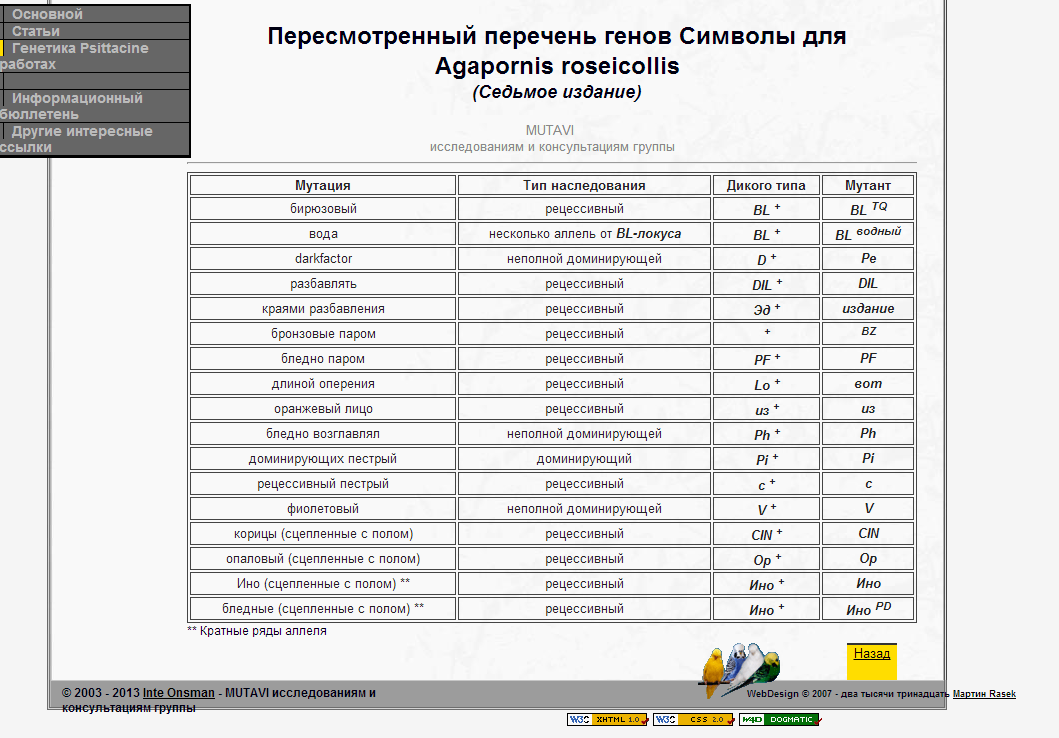
Task: Select the длиной оперения cell
Action: pyautogui.click(x=323, y=384)
